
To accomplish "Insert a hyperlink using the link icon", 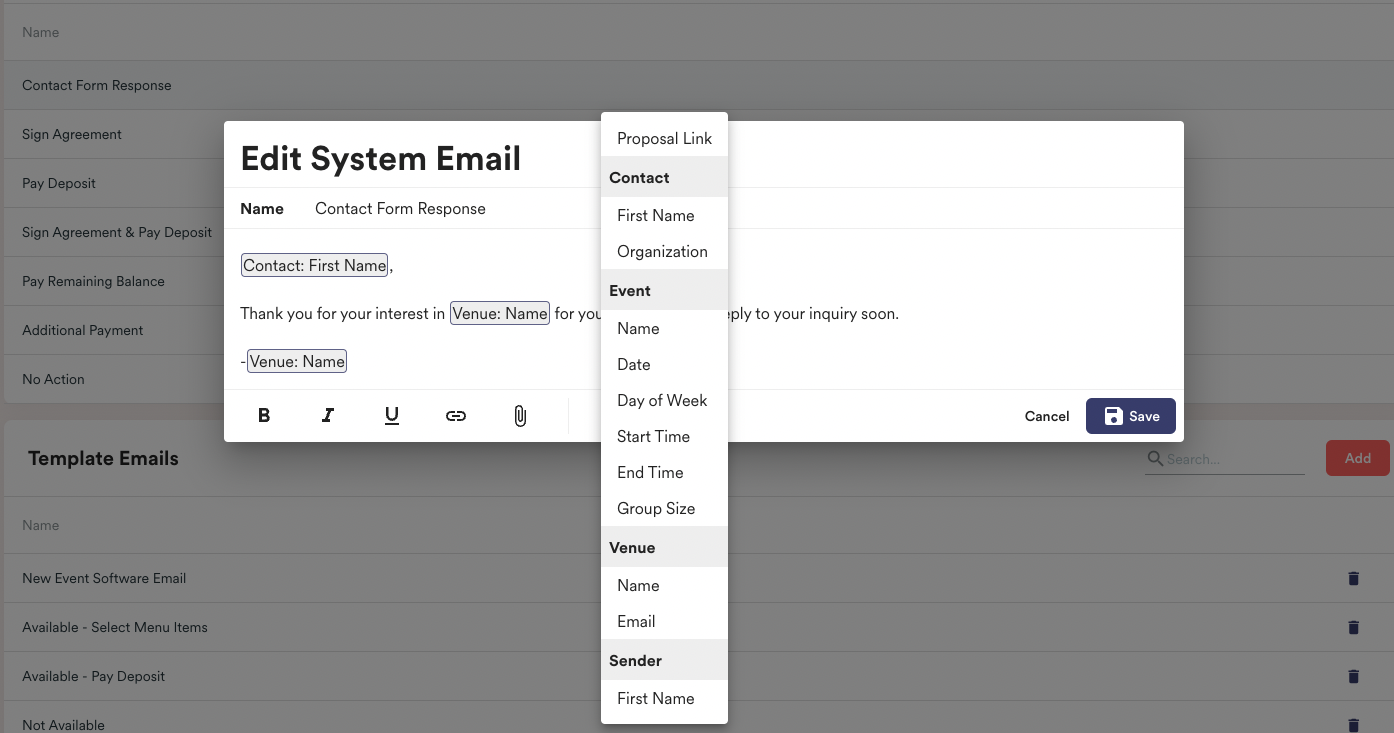I will pos(456,415).
